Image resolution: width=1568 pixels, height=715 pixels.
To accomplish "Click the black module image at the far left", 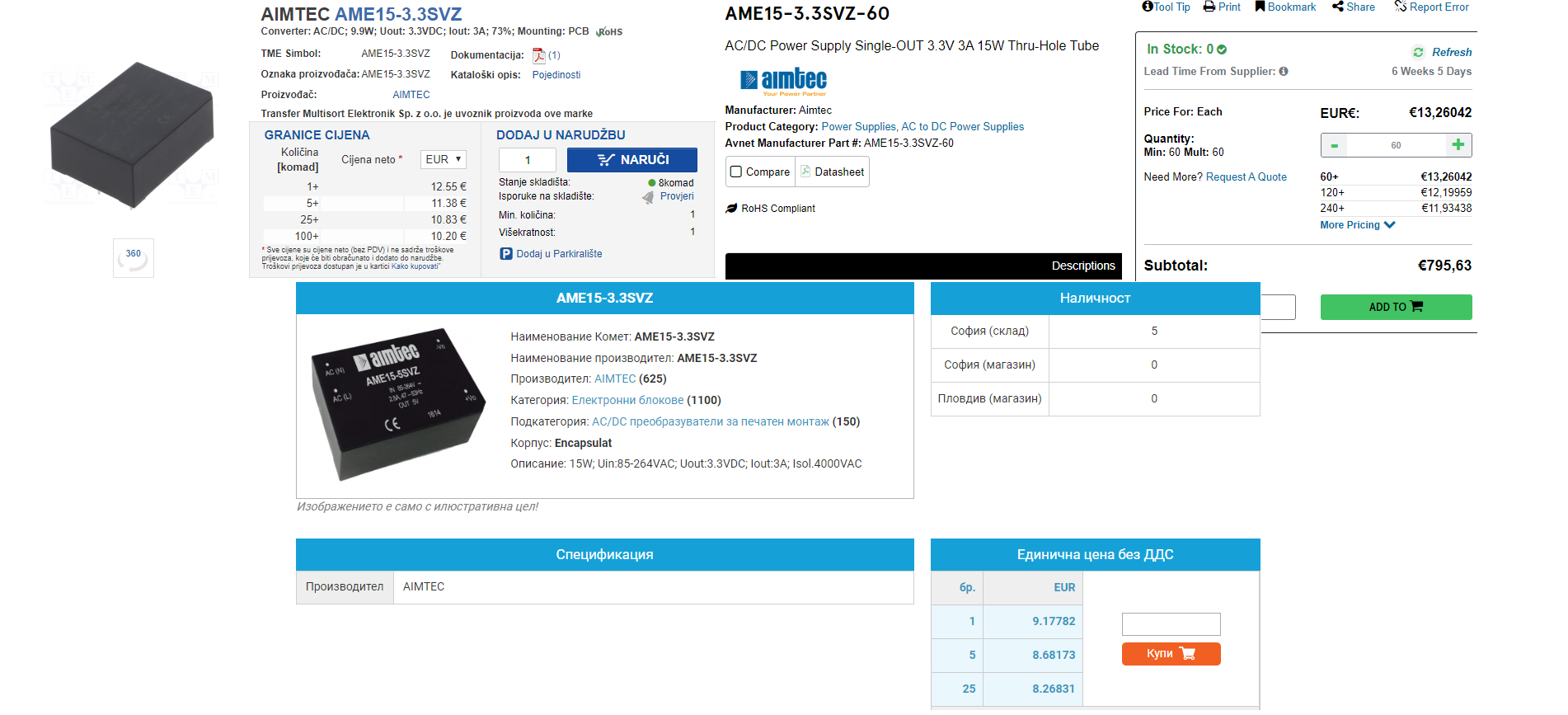I will tap(132, 136).
